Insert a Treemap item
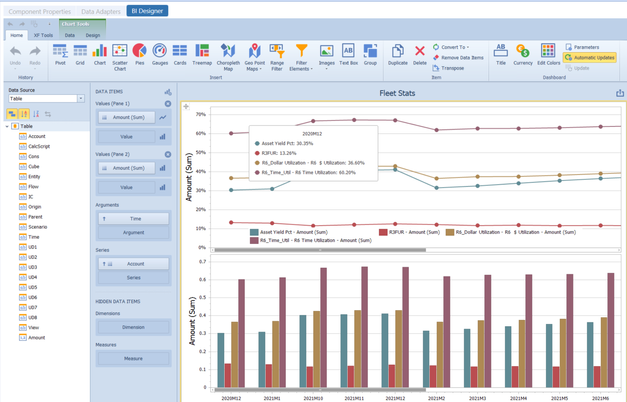This screenshot has height=402, width=627. [202, 55]
